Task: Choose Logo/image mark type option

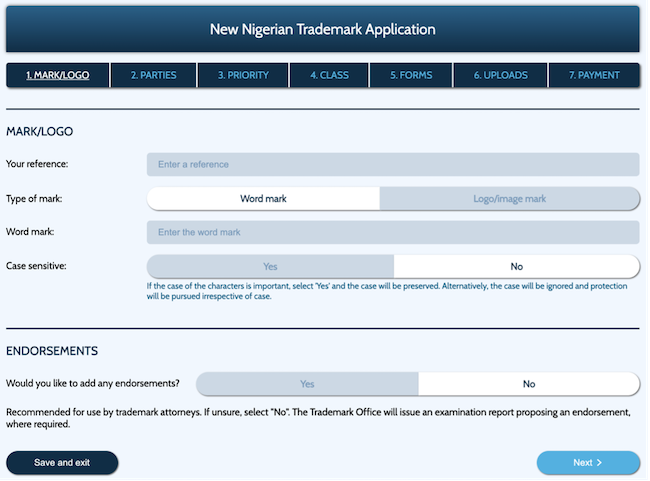Action: point(509,199)
